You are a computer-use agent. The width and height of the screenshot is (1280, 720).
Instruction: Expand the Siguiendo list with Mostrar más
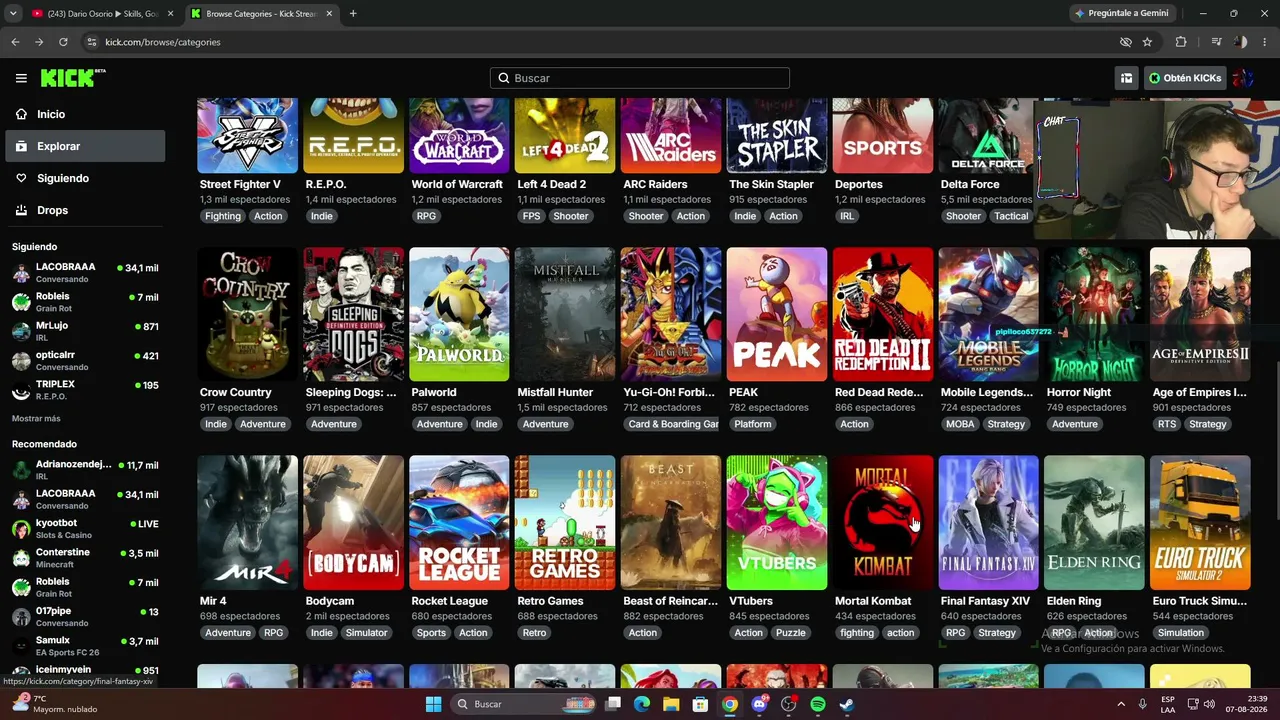coord(36,418)
